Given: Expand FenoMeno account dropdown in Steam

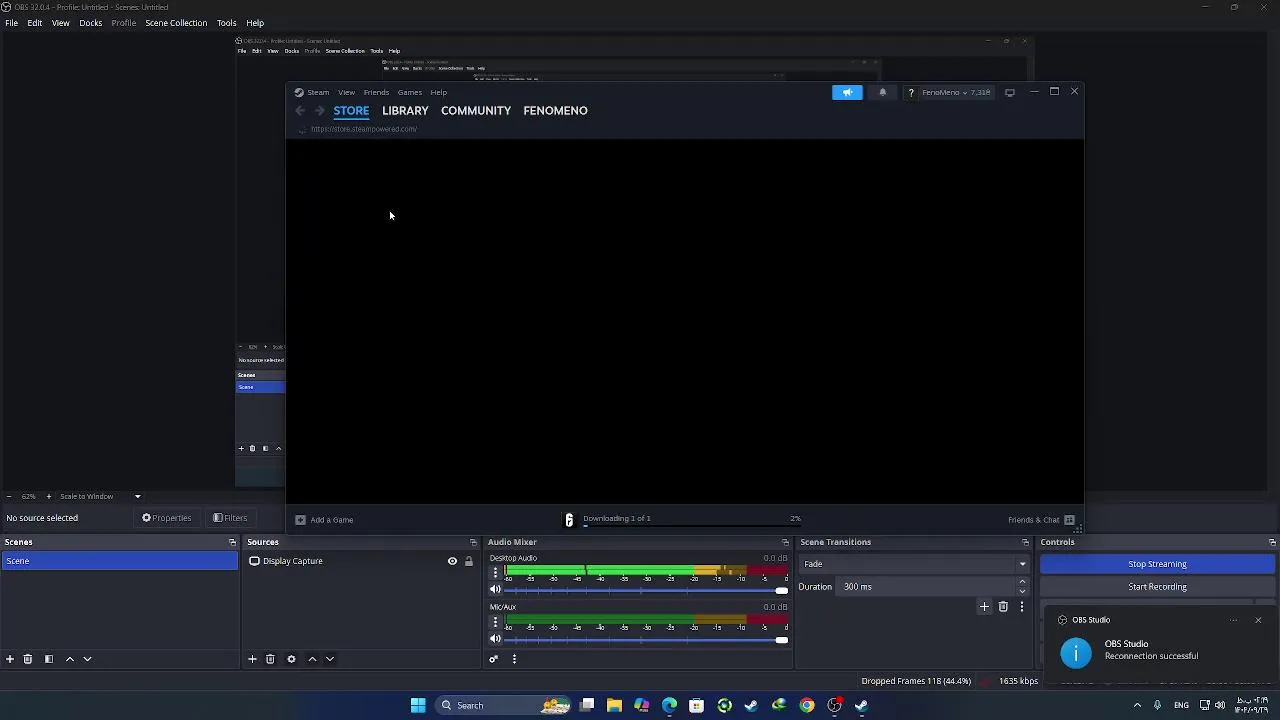Looking at the screenshot, I should [x=956, y=92].
